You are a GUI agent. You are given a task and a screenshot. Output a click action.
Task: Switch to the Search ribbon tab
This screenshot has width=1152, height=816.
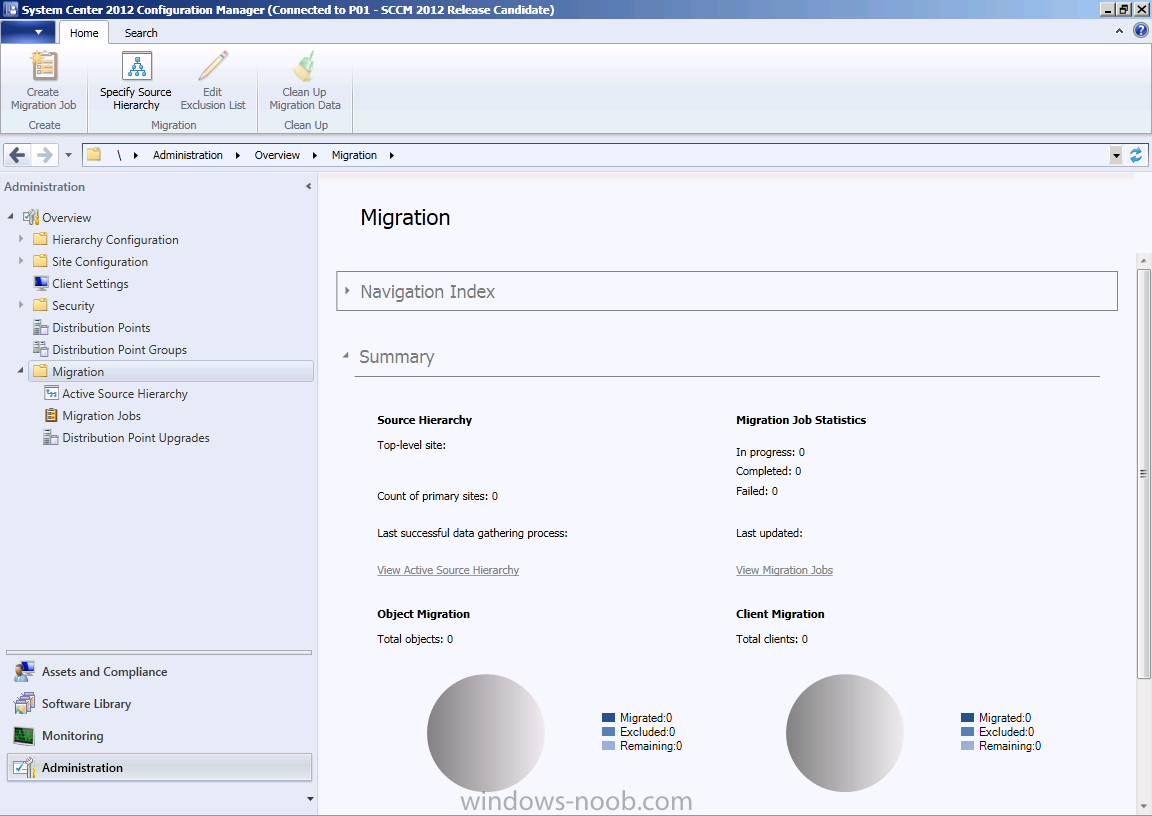pos(141,33)
